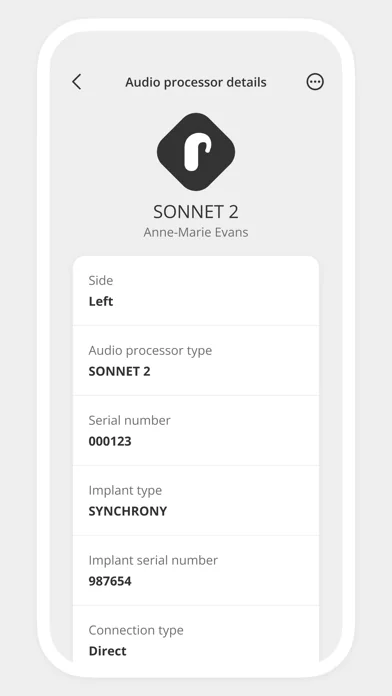Screen dimensions: 392x696
Task: Tap the SONNET 2 device name heading
Action: pyautogui.click(x=196, y=212)
